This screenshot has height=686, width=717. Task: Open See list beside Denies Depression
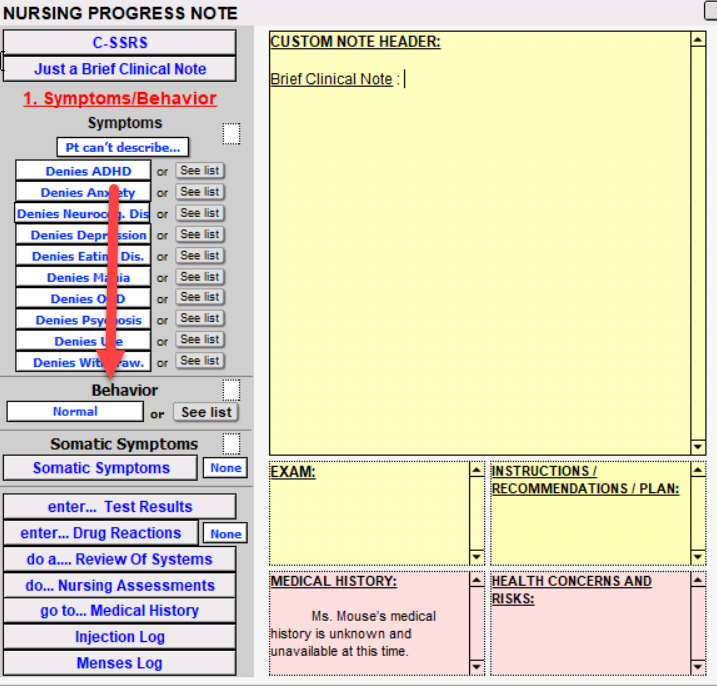(200, 234)
